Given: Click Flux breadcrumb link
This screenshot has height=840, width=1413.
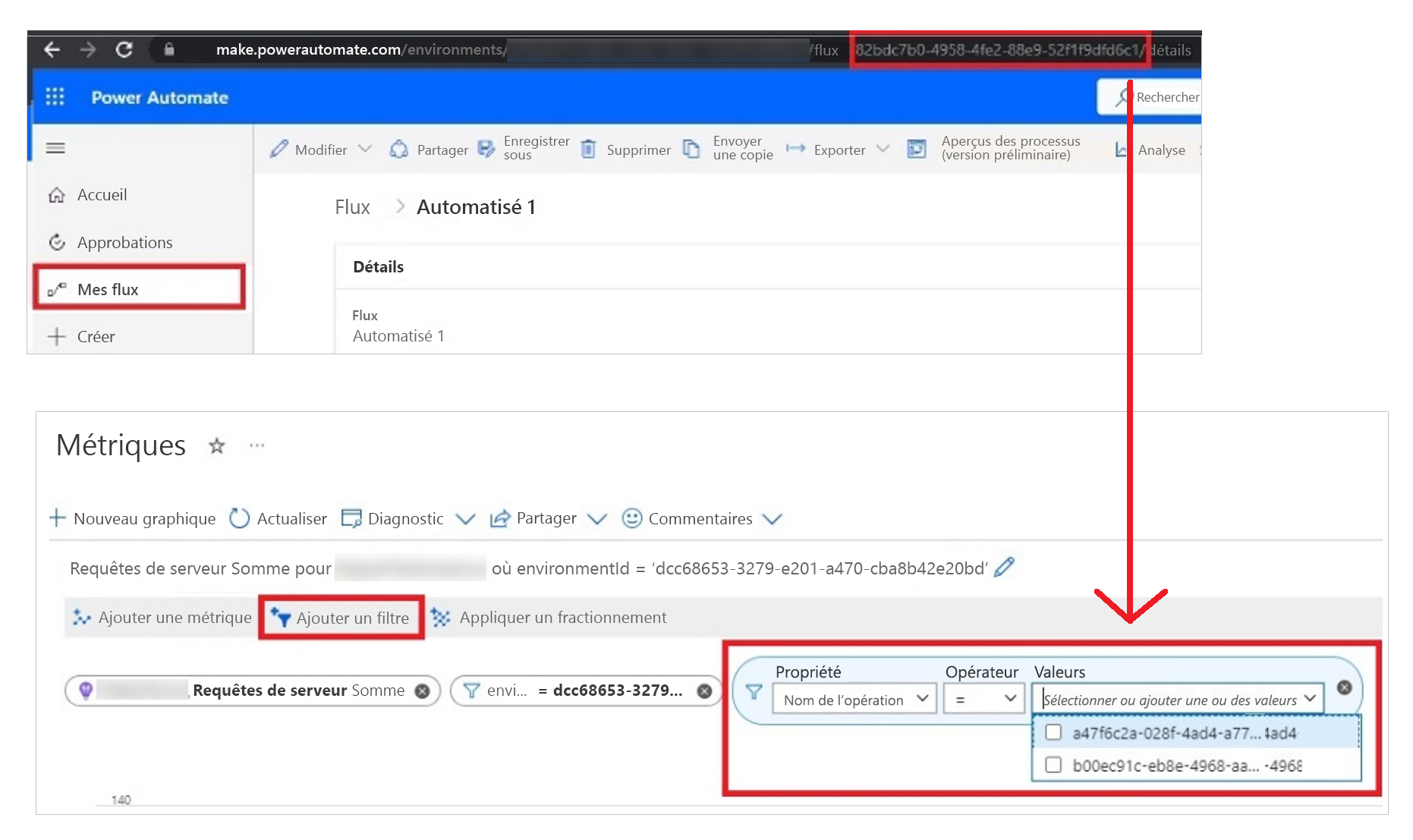Looking at the screenshot, I should click(352, 207).
